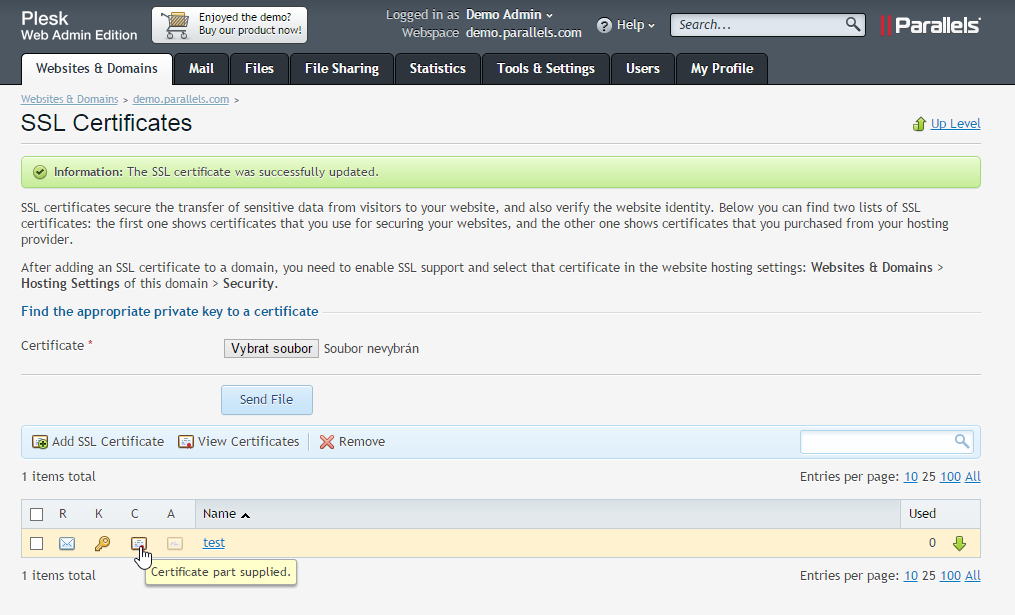Click the certificate part icon for test
Image resolution: width=1015 pixels, height=615 pixels.
(139, 543)
